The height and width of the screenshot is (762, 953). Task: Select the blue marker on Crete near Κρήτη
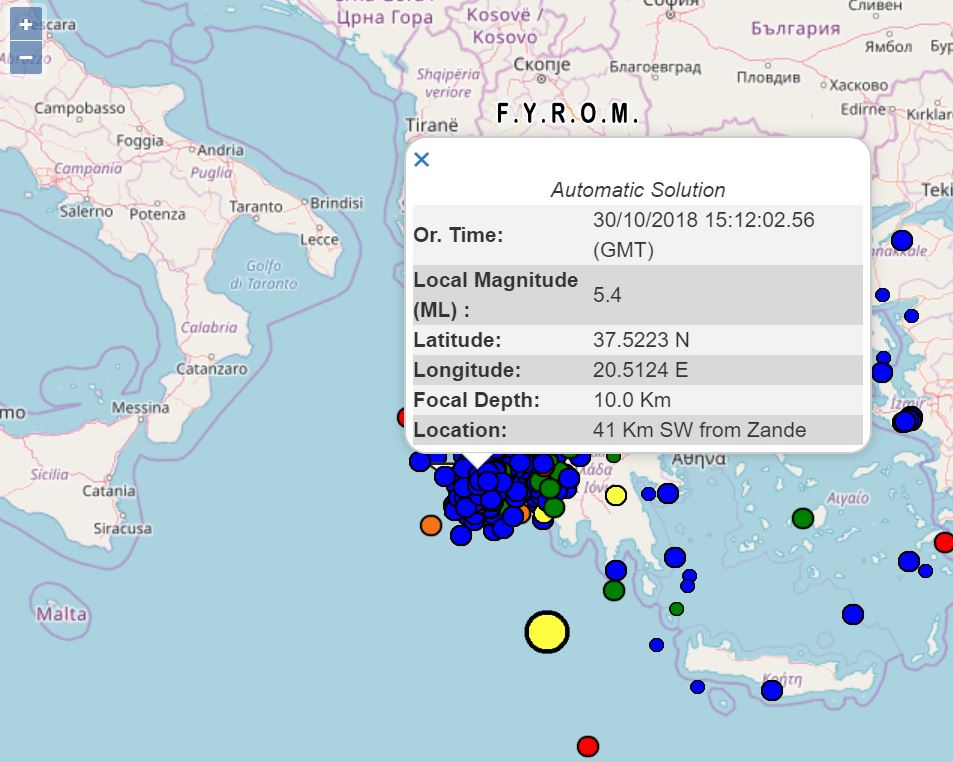[x=771, y=690]
